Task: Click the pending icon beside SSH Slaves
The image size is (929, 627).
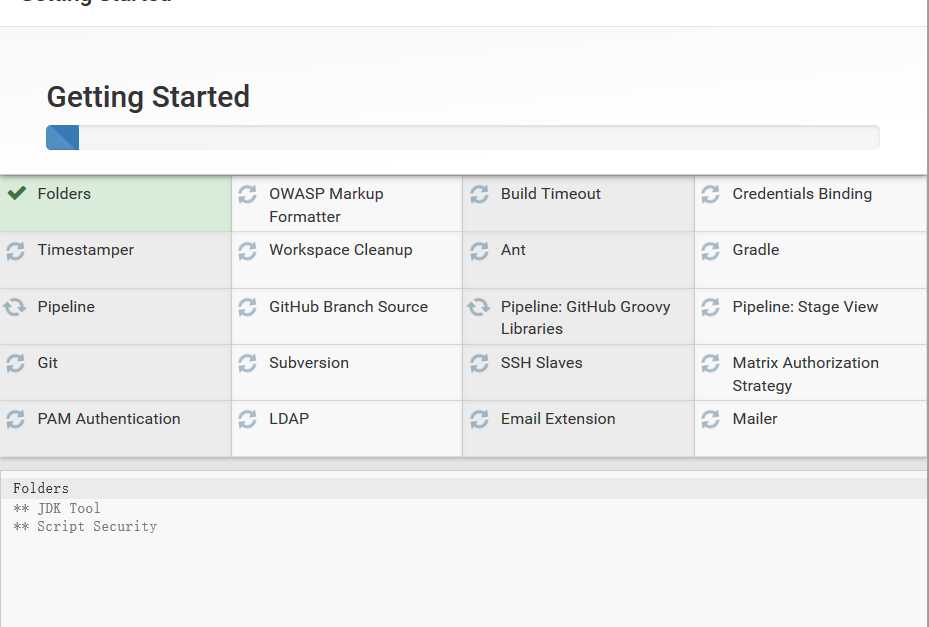Action: pyautogui.click(x=479, y=363)
